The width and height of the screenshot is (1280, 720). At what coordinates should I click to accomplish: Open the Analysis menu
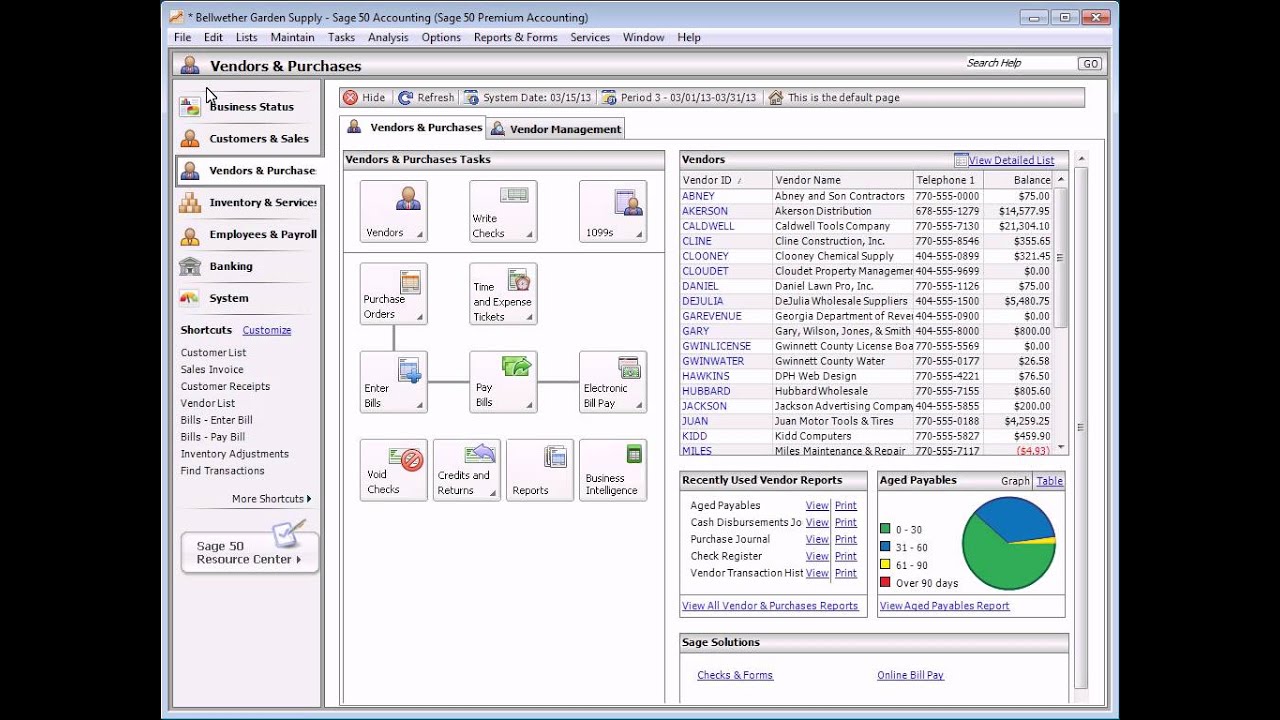click(x=388, y=37)
